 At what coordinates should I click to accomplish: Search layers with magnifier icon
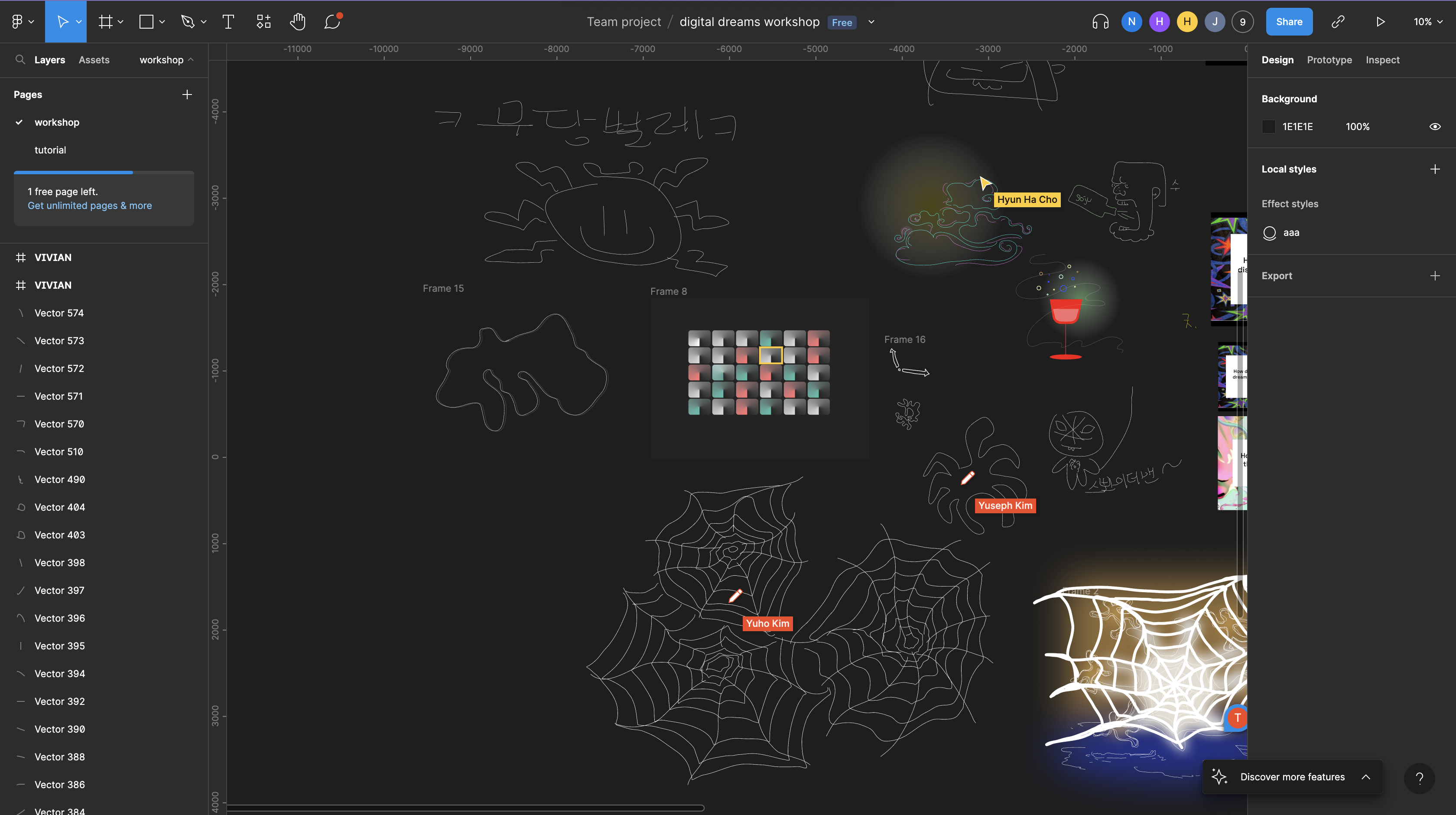point(20,59)
